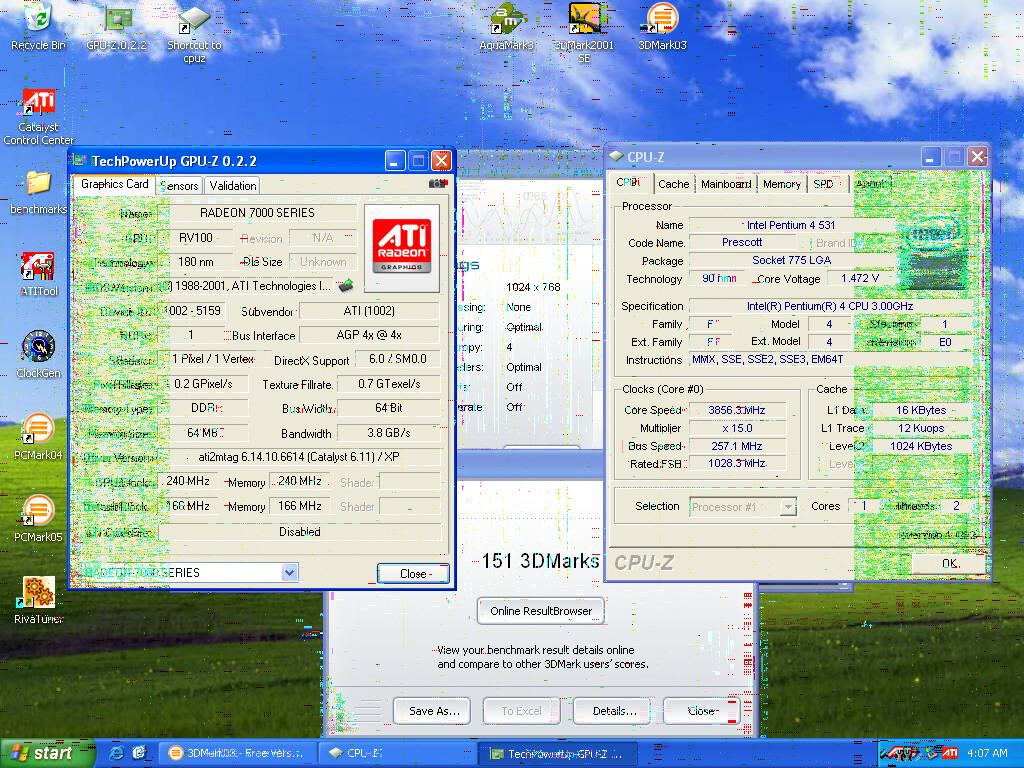Click the BIOS save chip icon in GPU-Z
This screenshot has width=1024, height=768.
pos(345,285)
